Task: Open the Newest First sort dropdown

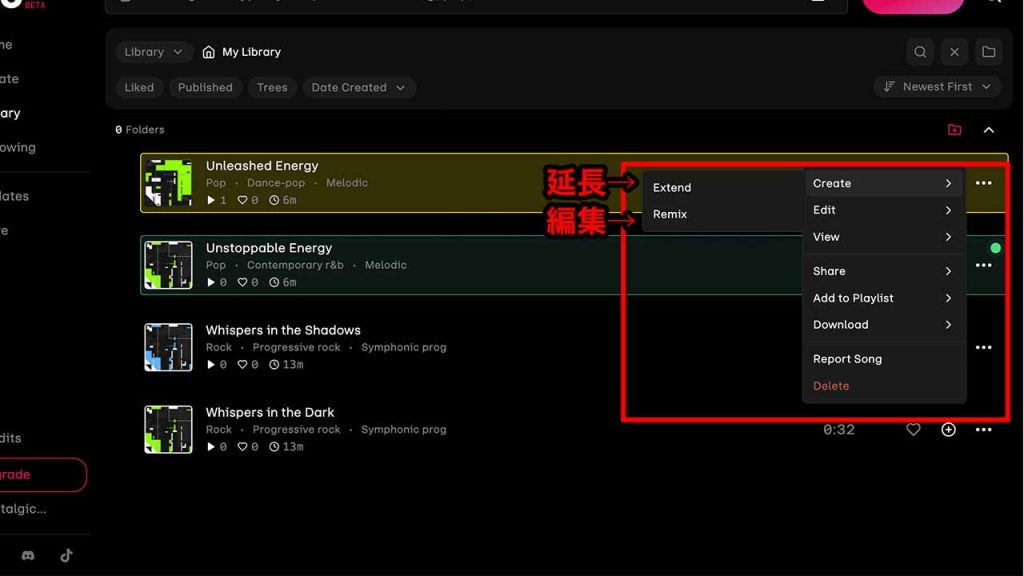Action: (937, 87)
